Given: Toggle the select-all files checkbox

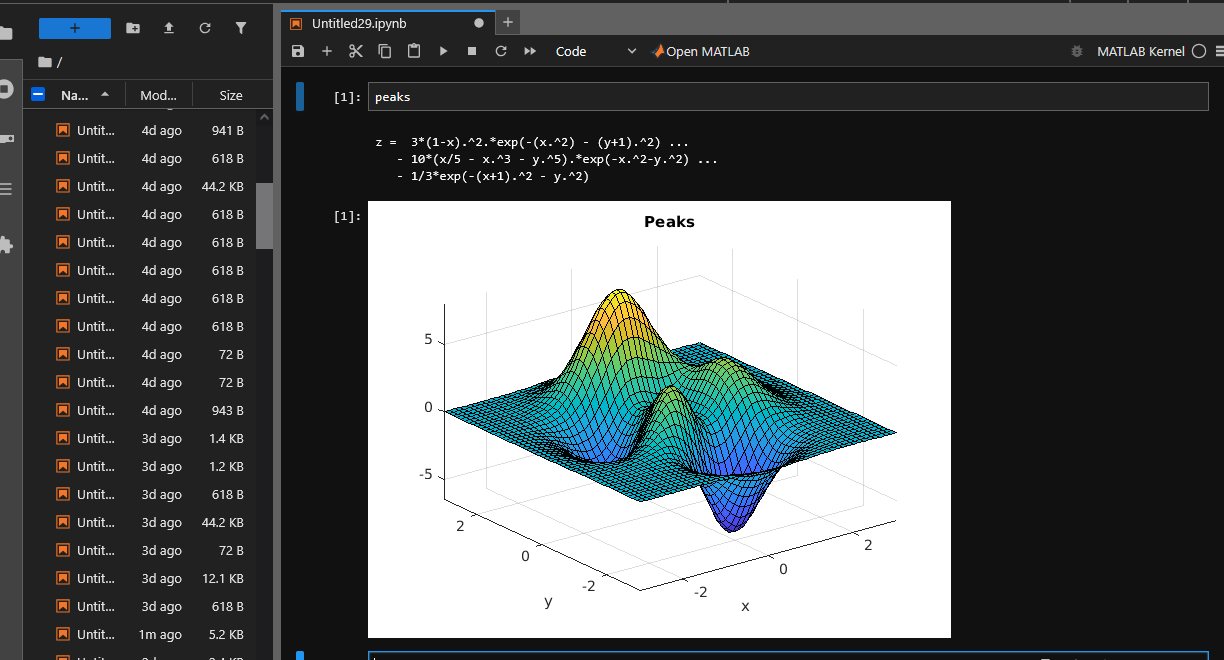Looking at the screenshot, I should (x=39, y=95).
